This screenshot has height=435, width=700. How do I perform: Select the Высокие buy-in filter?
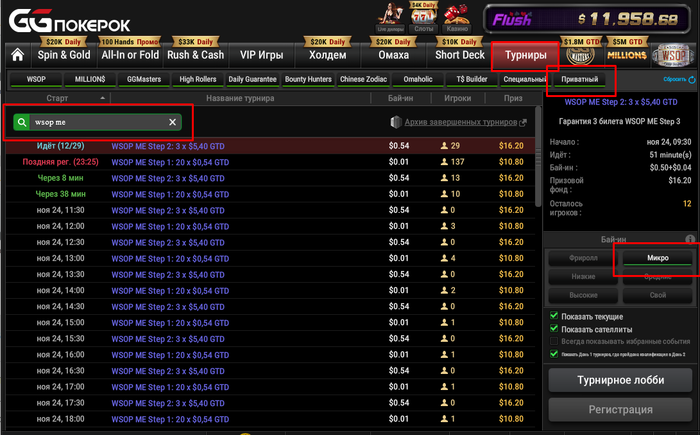pyautogui.click(x=583, y=296)
